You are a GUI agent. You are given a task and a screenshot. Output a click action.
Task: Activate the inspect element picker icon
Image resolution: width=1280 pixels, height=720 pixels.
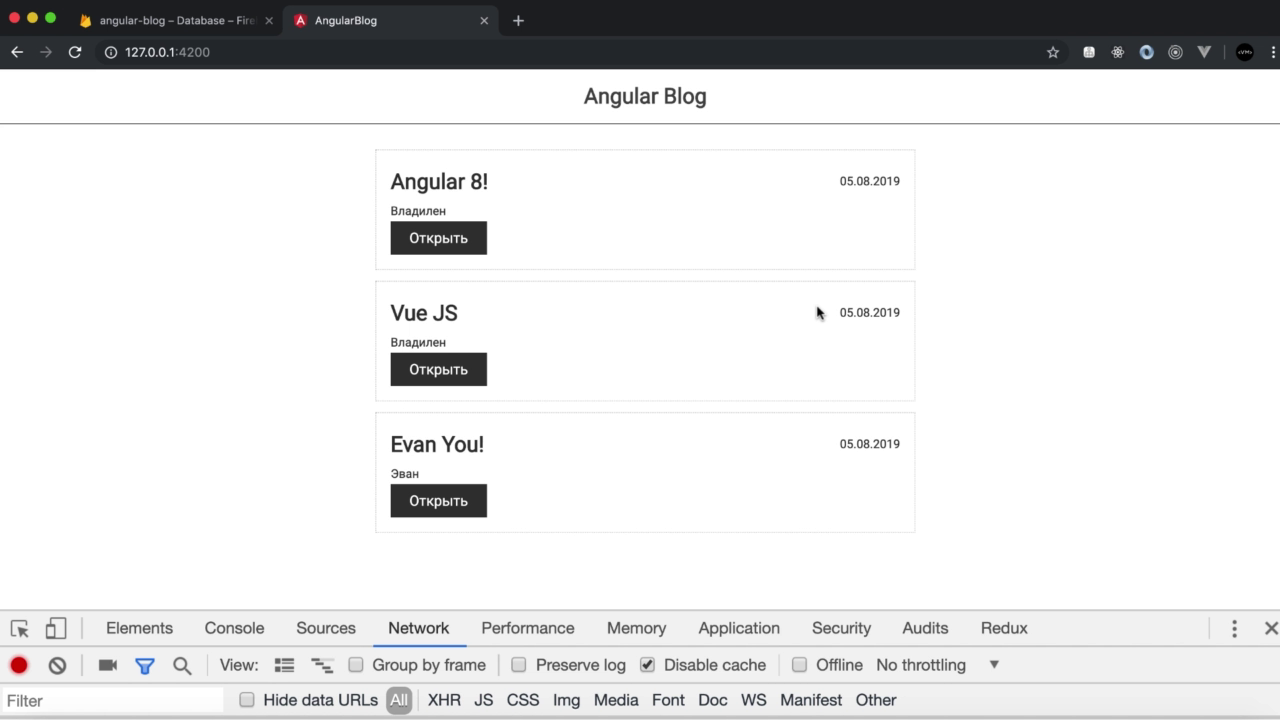point(20,628)
